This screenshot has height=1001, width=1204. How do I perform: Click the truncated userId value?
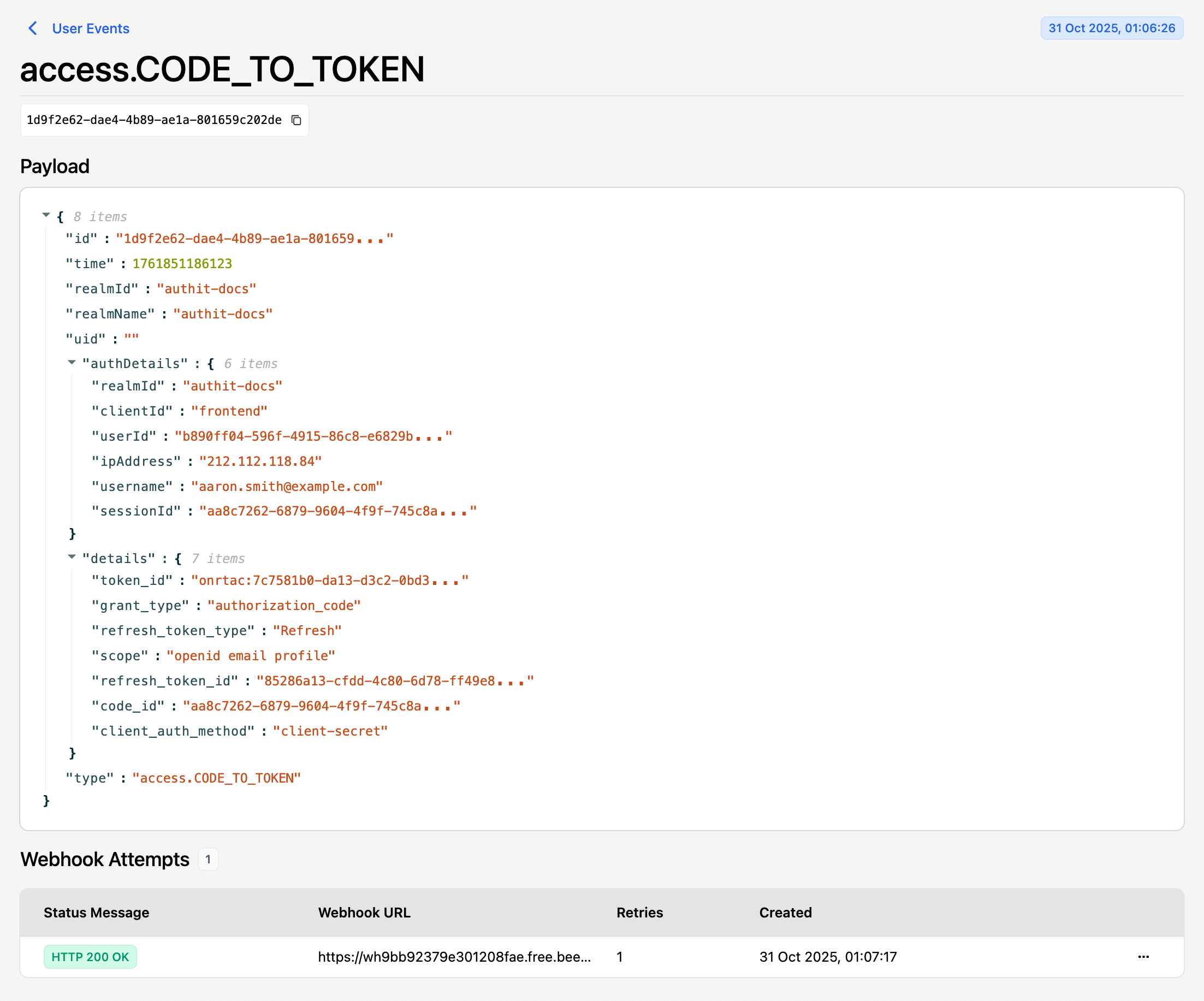click(x=313, y=436)
